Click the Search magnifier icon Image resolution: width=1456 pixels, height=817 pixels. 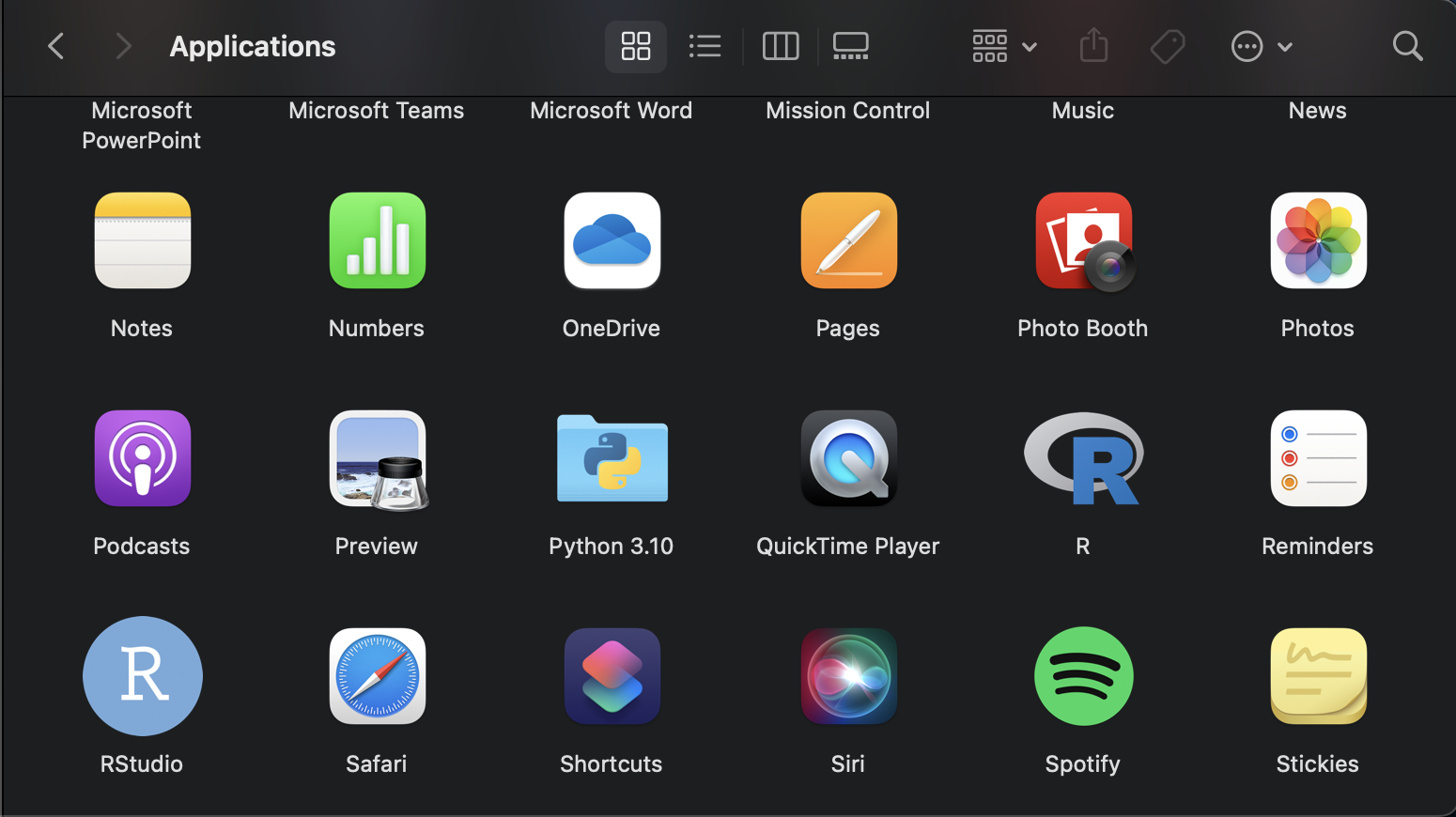1407,46
